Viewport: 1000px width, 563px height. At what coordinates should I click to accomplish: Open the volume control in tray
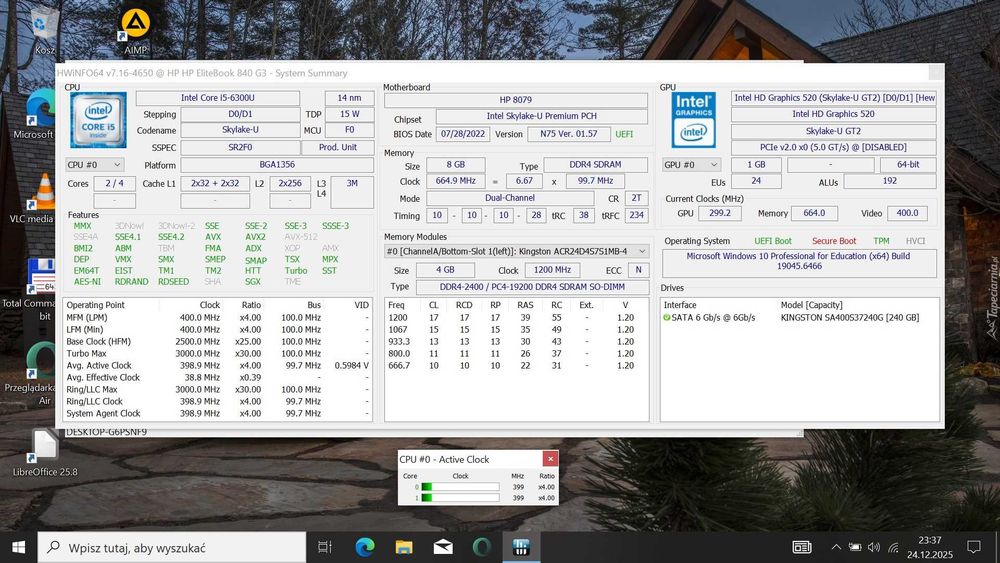[874, 547]
